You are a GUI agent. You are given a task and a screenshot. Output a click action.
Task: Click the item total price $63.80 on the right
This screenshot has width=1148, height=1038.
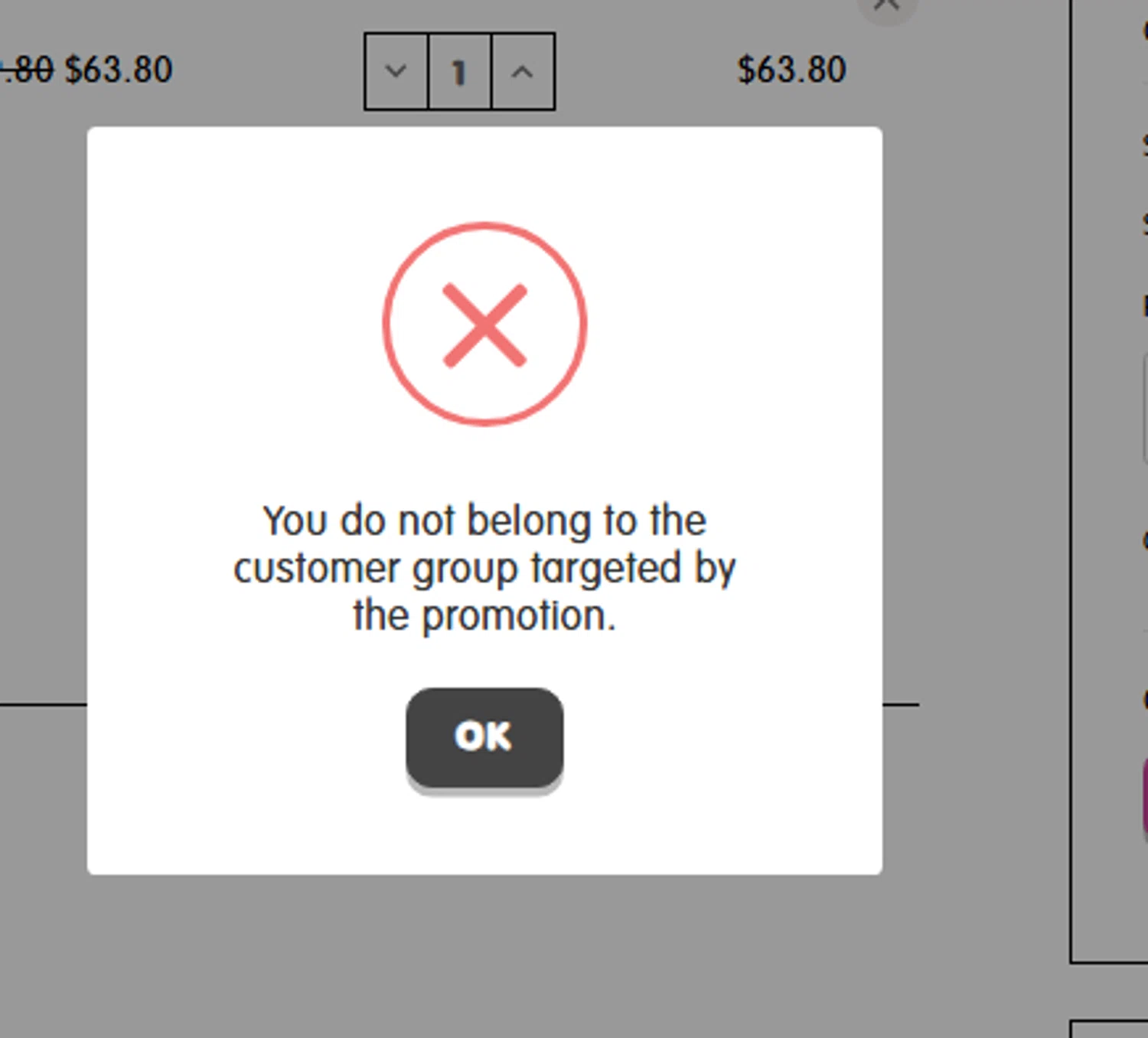[791, 70]
